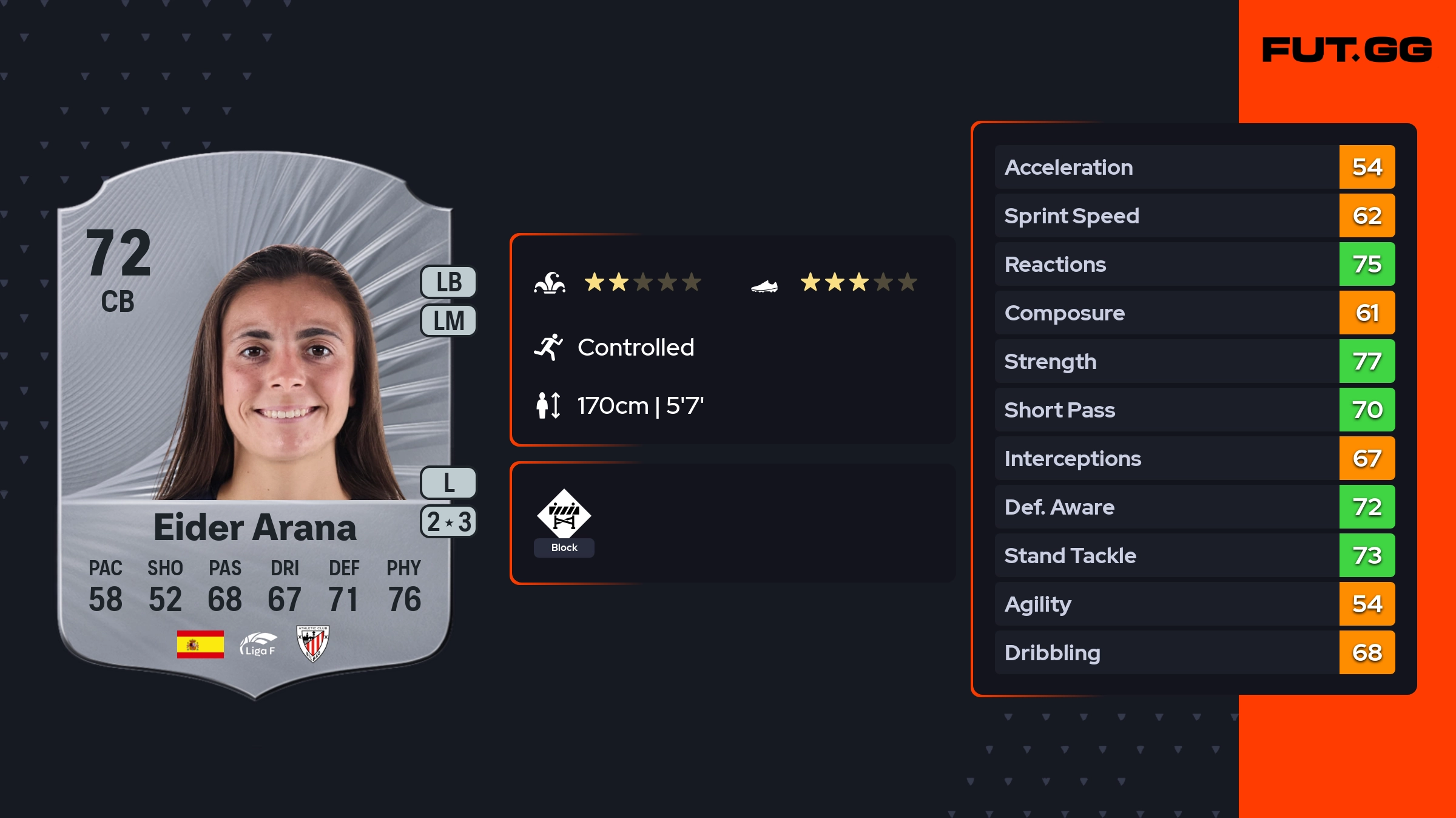
Task: Click the Block playstyle diamond icon
Action: [564, 513]
